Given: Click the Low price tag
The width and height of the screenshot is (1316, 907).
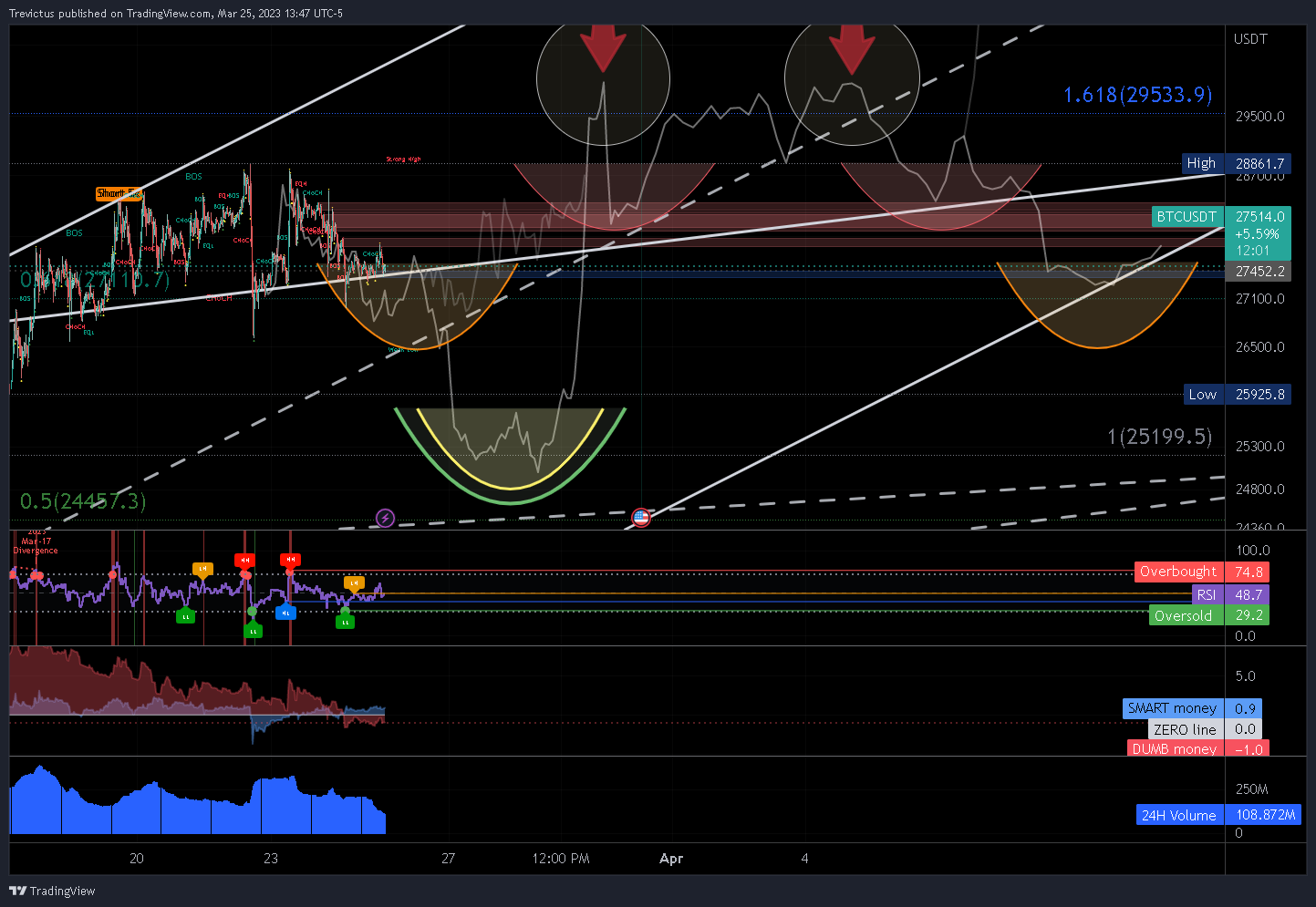Looking at the screenshot, I should [1202, 395].
